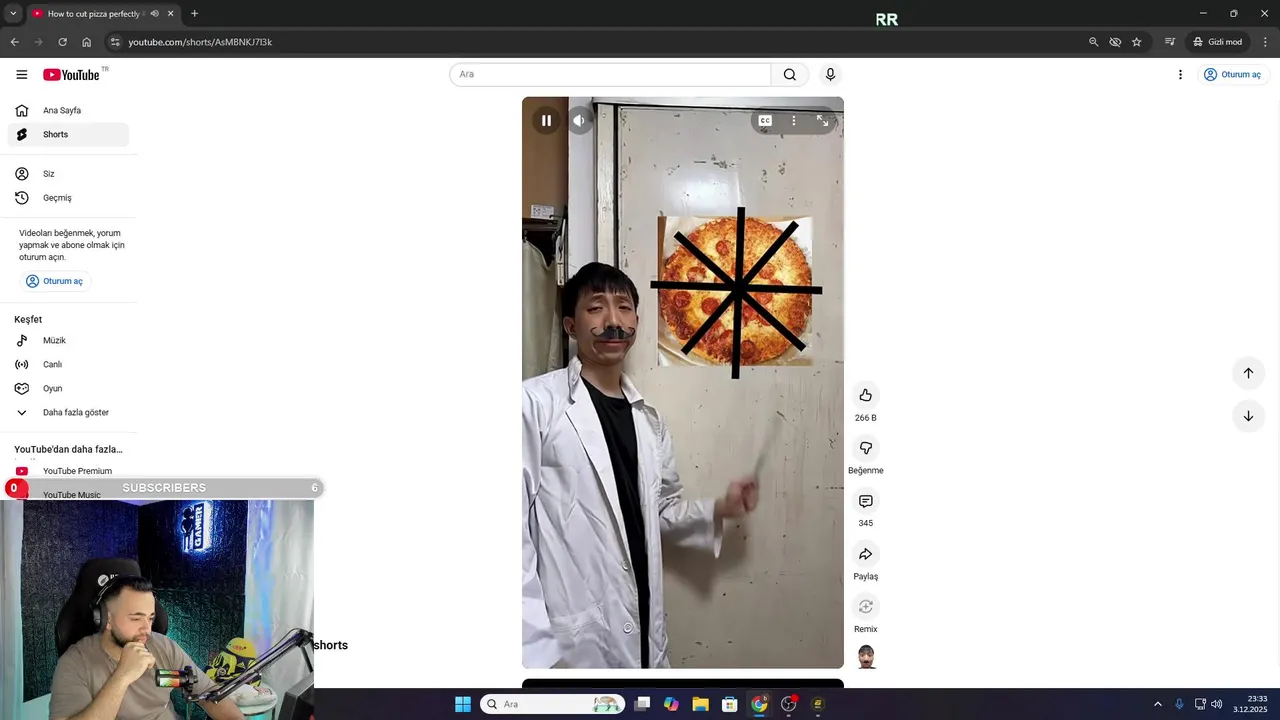Share the Short via Paylaş
This screenshot has width=1280, height=720.
tap(866, 554)
